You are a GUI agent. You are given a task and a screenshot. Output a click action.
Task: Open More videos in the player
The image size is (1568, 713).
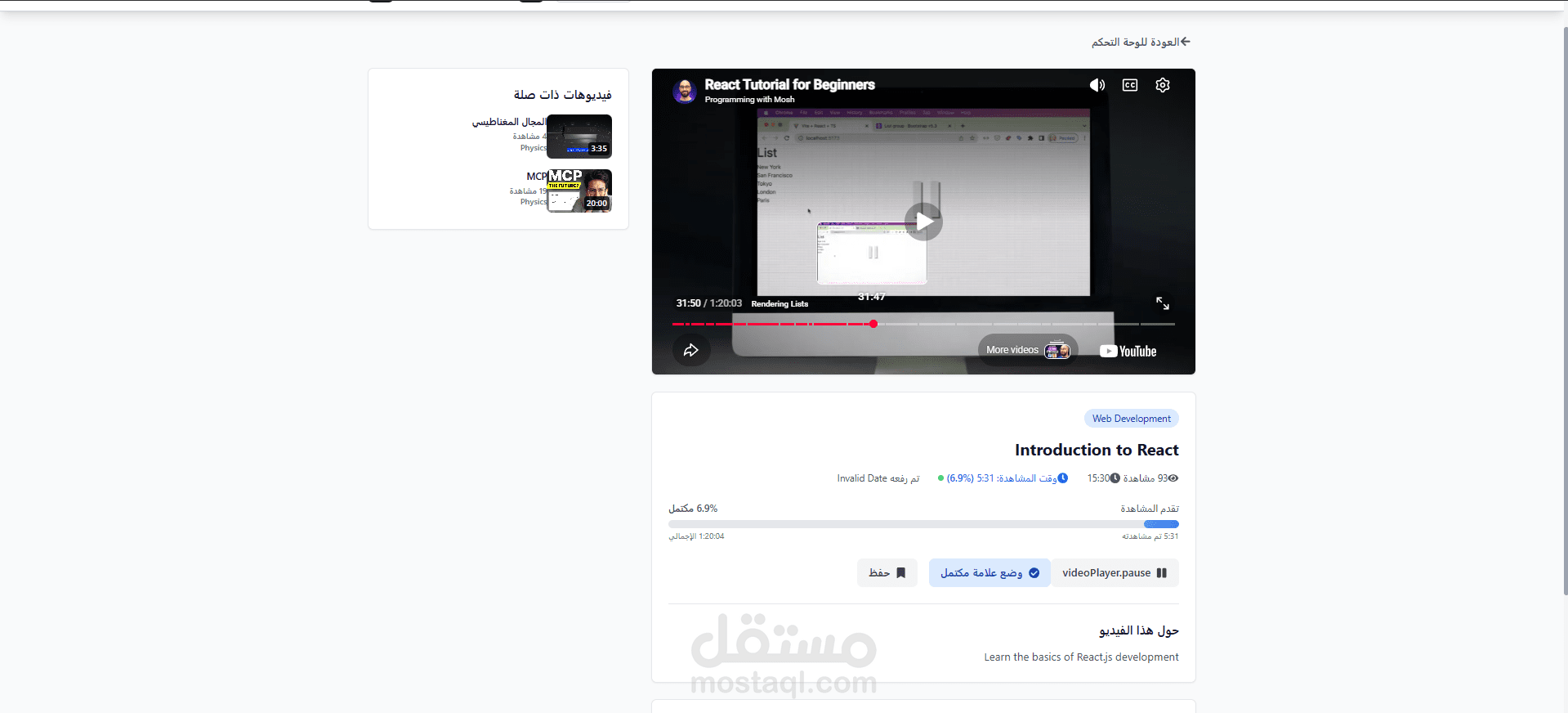tap(1028, 350)
